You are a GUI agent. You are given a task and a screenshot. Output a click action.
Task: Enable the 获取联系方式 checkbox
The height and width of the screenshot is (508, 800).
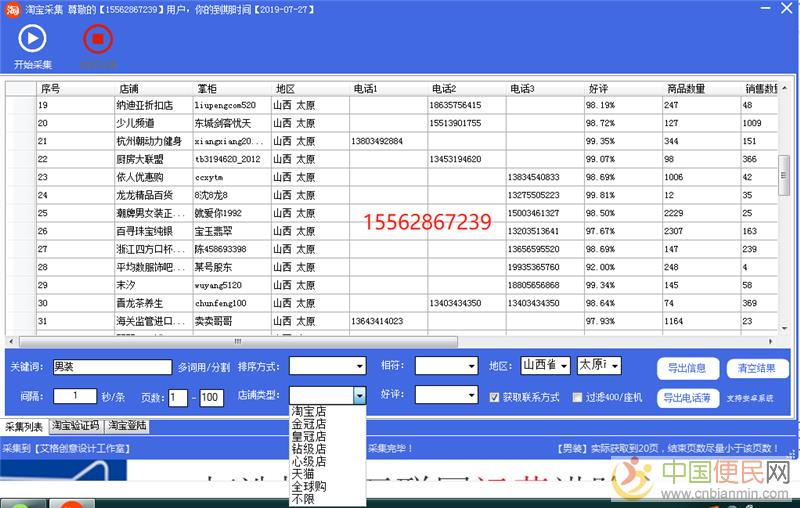pyautogui.click(x=495, y=397)
